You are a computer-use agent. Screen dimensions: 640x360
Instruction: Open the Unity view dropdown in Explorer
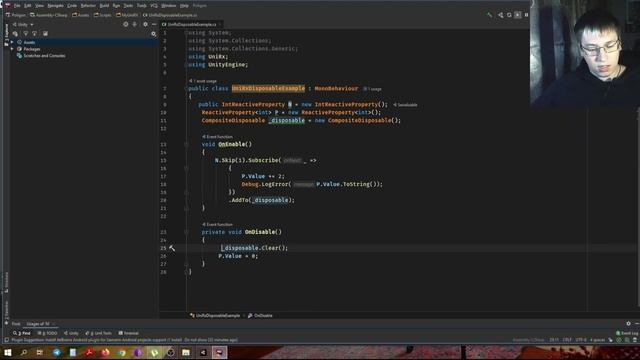click(x=23, y=24)
